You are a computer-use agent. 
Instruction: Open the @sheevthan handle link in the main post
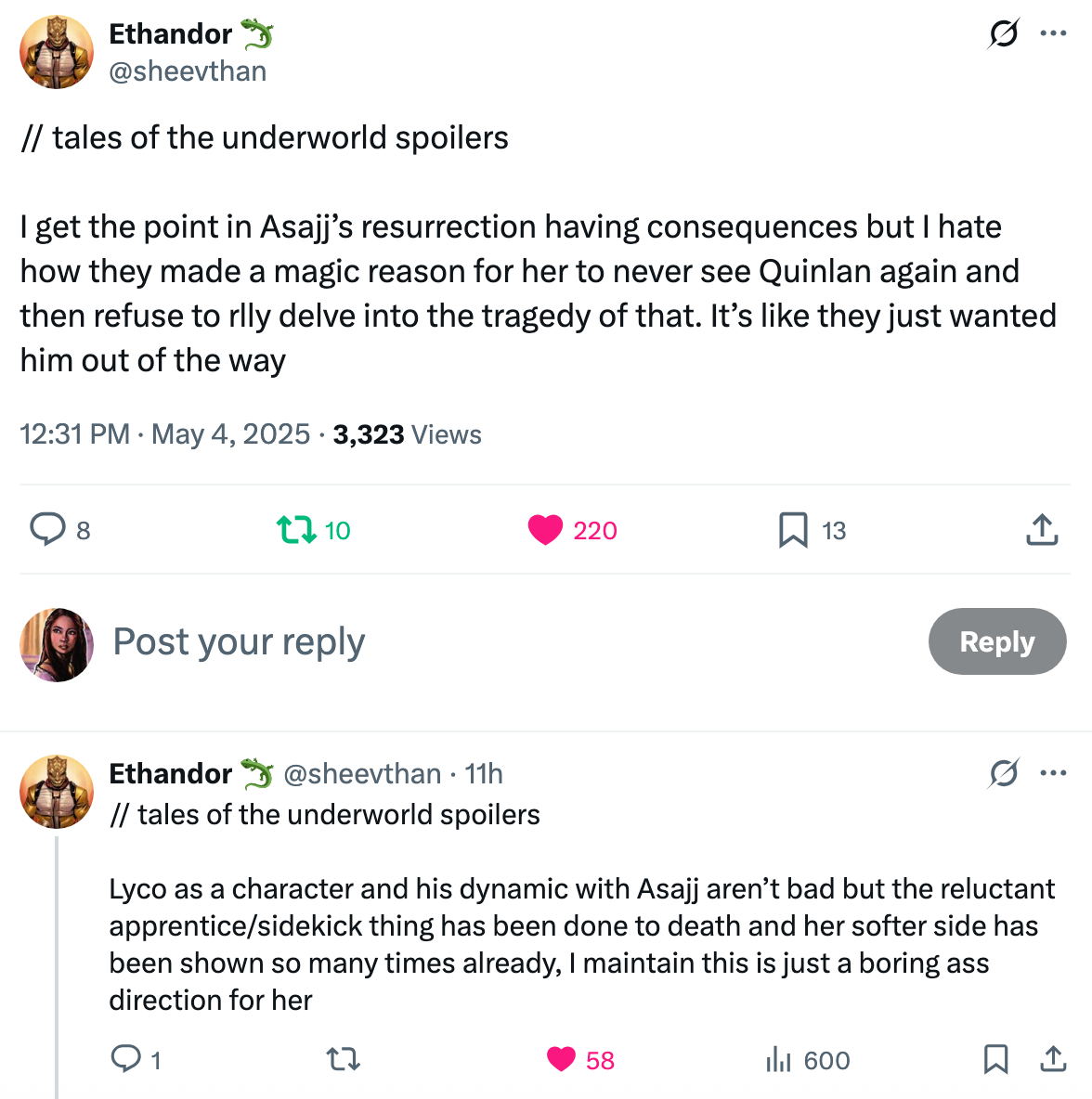click(x=188, y=71)
